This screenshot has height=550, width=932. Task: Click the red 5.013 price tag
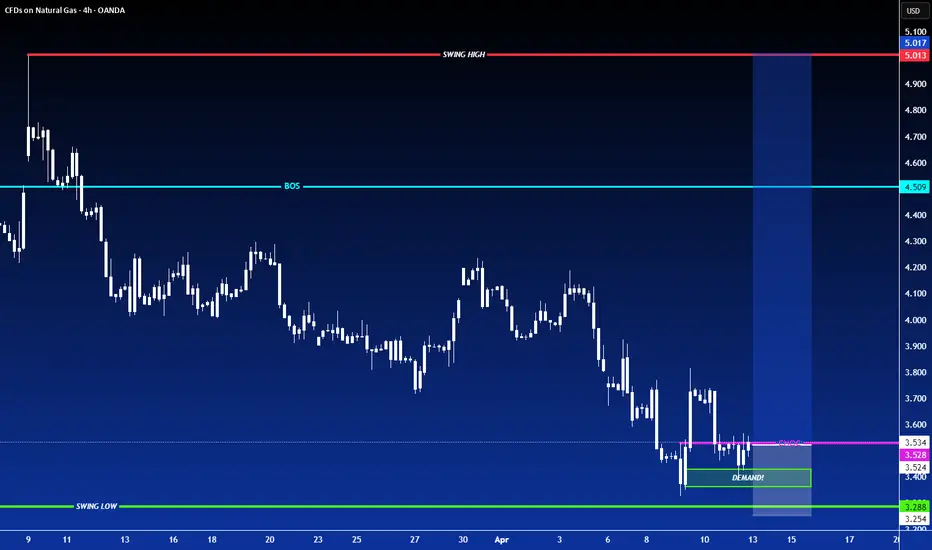point(915,55)
